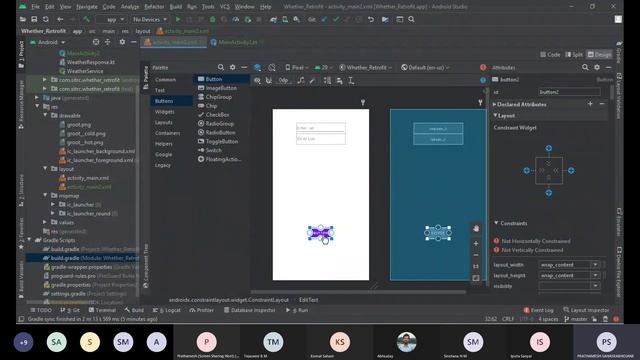Image resolution: width=640 pixels, height=360 pixels.
Task: Click the Sync/refresh toolbar icon
Action: coord(46,19)
